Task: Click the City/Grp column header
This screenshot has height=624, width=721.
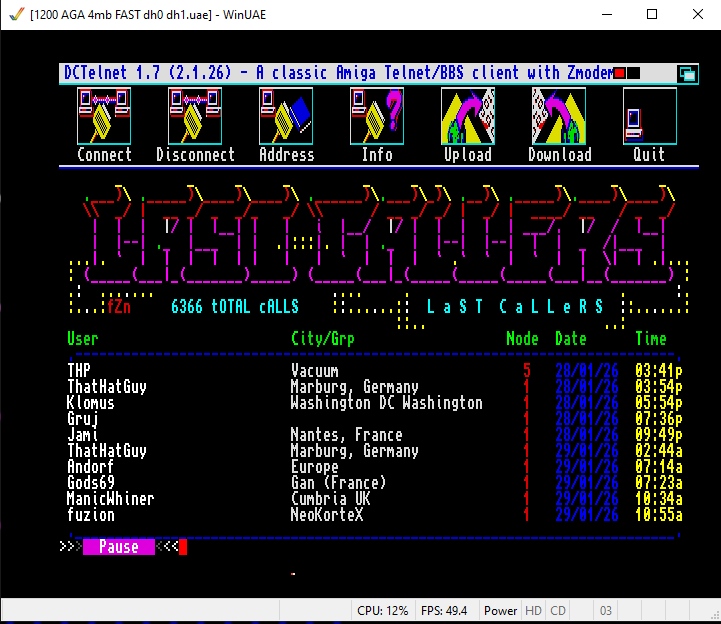Action: 323,339
